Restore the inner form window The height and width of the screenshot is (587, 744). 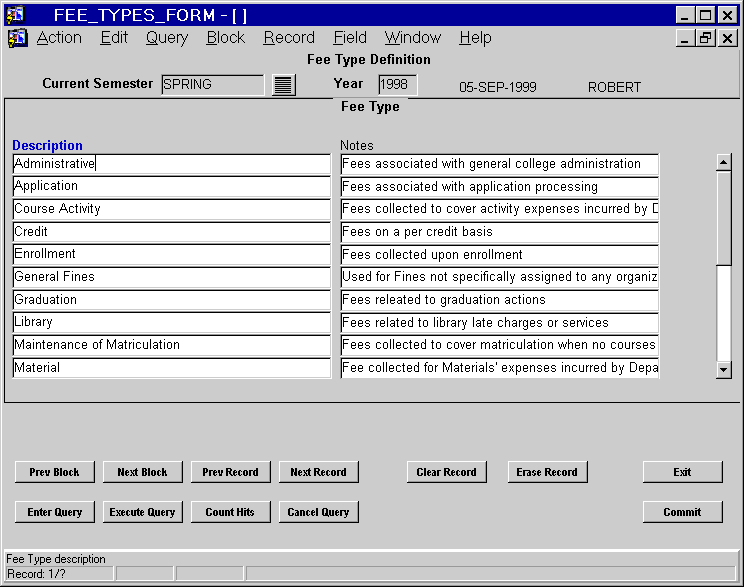705,37
